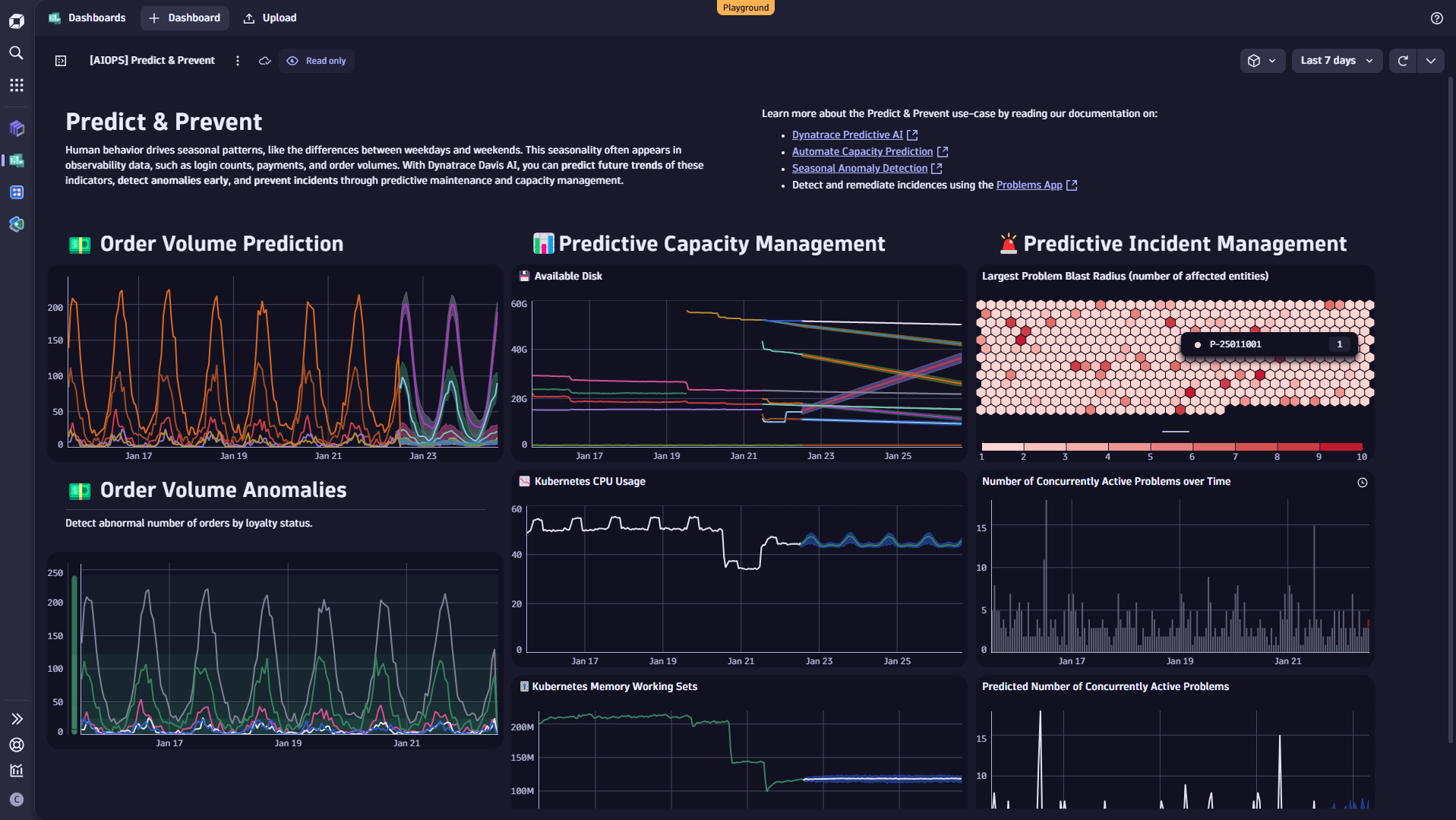Toggle the dashboard side panel layout icon
1456x820 pixels.
coord(60,60)
